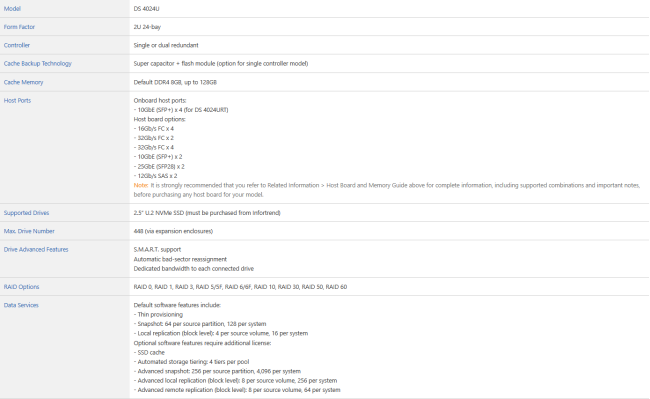
Task: Click the Supported Drives label
Action: point(26,213)
